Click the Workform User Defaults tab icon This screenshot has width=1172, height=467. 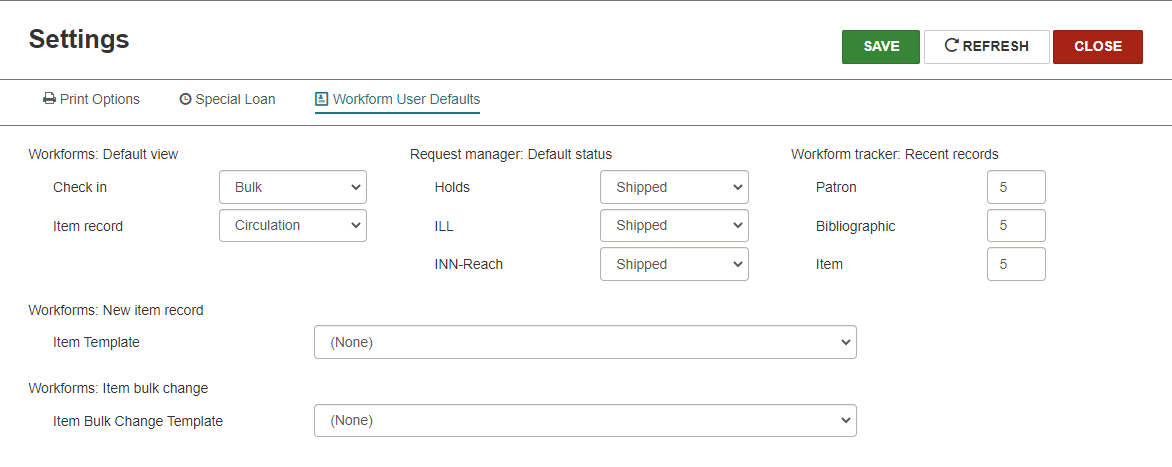click(321, 100)
